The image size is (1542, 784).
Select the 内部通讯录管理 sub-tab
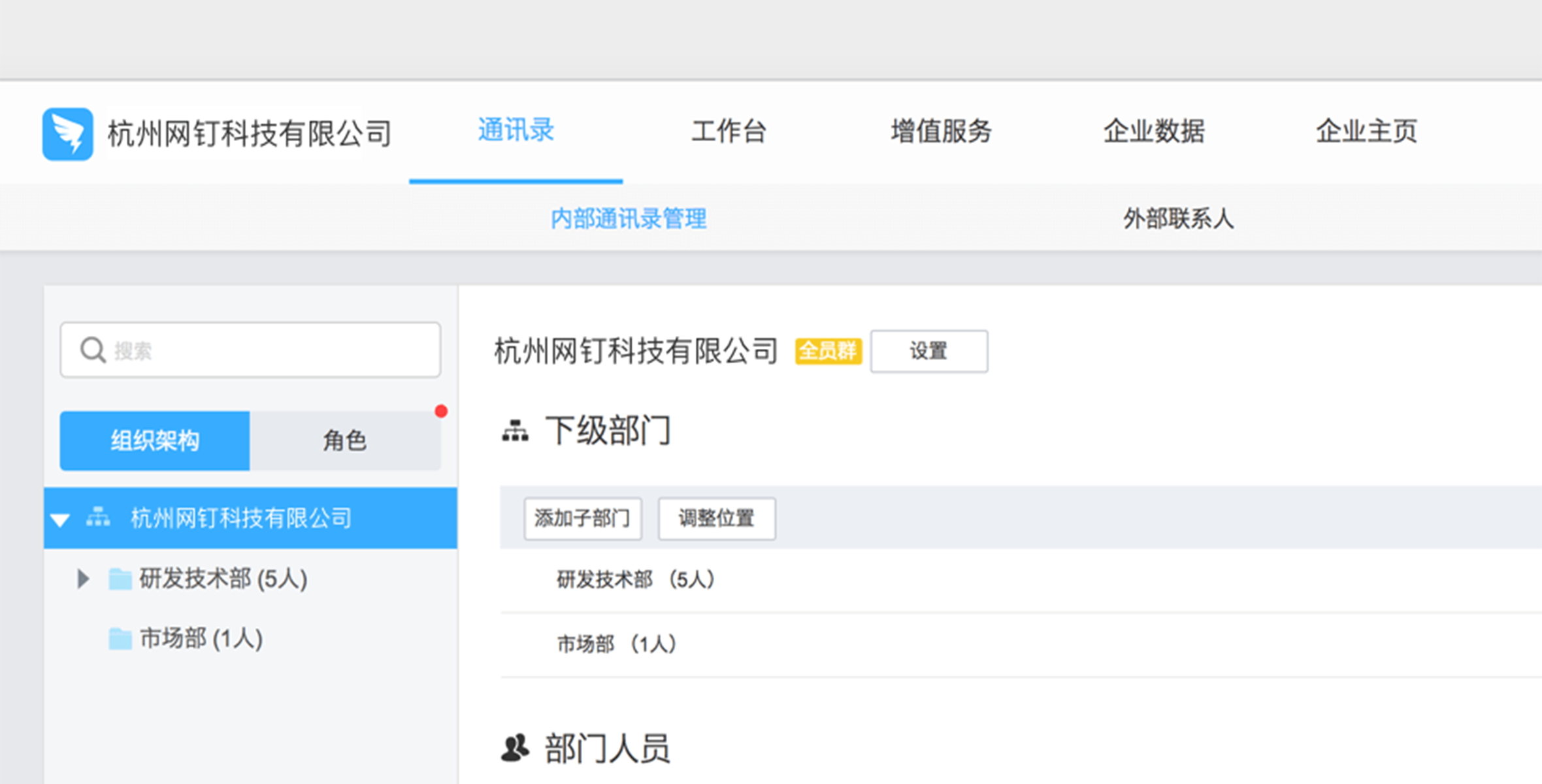point(629,218)
